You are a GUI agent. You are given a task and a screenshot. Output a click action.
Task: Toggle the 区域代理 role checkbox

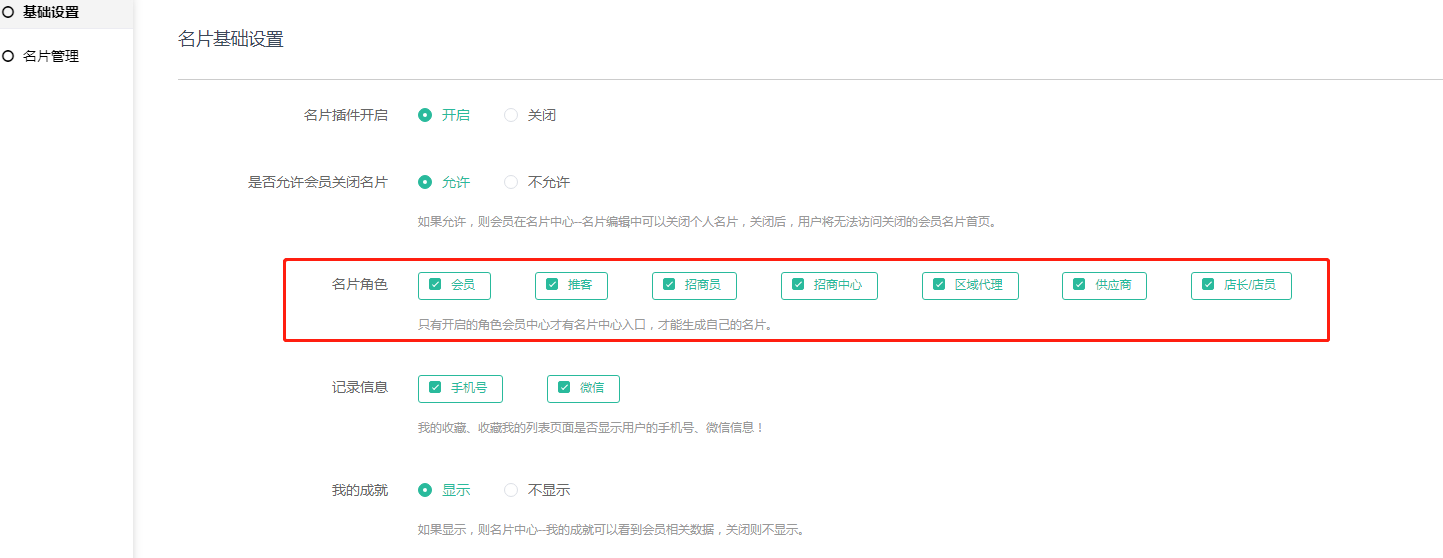939,284
